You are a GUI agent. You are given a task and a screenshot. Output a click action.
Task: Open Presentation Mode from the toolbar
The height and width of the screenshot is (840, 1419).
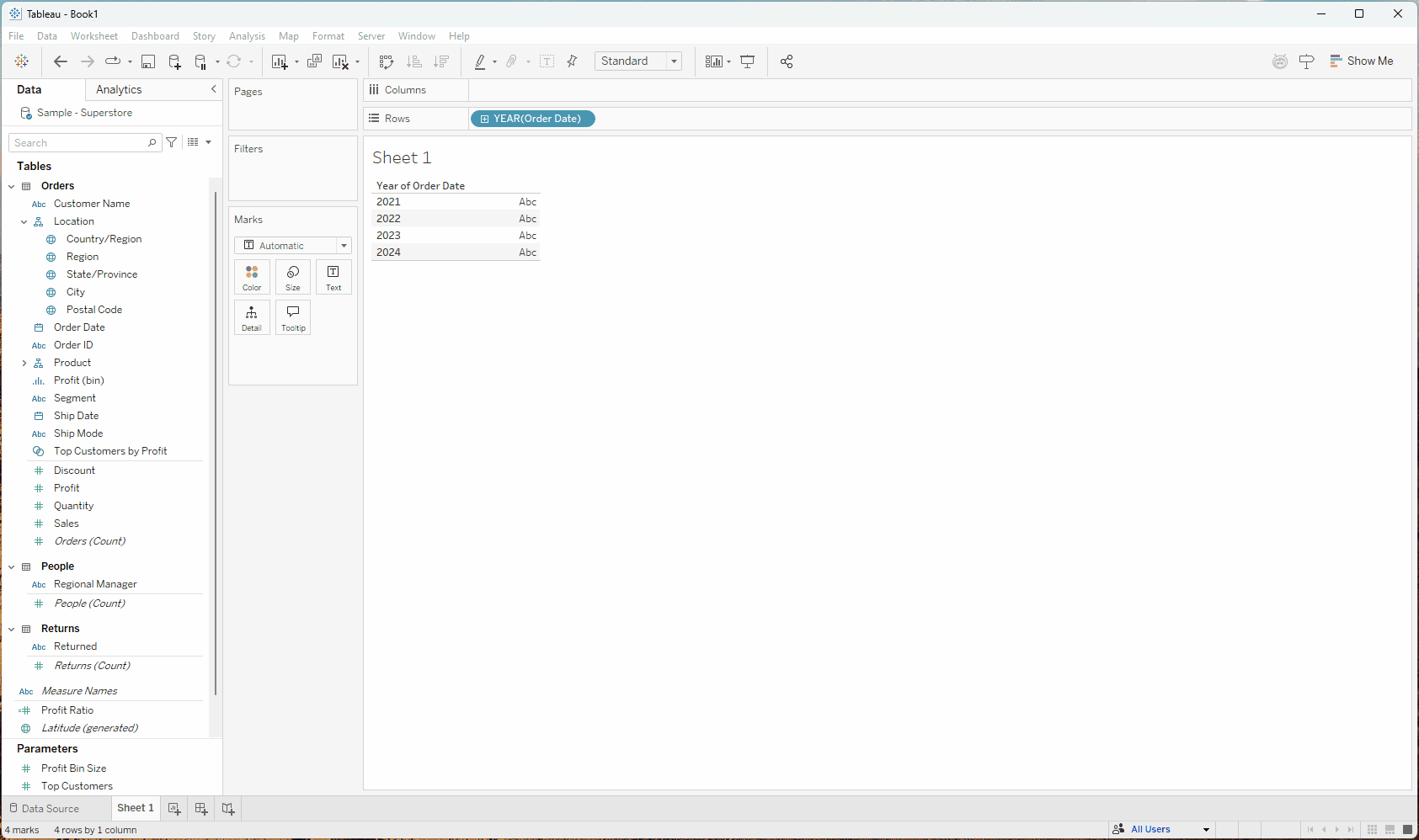(x=747, y=61)
